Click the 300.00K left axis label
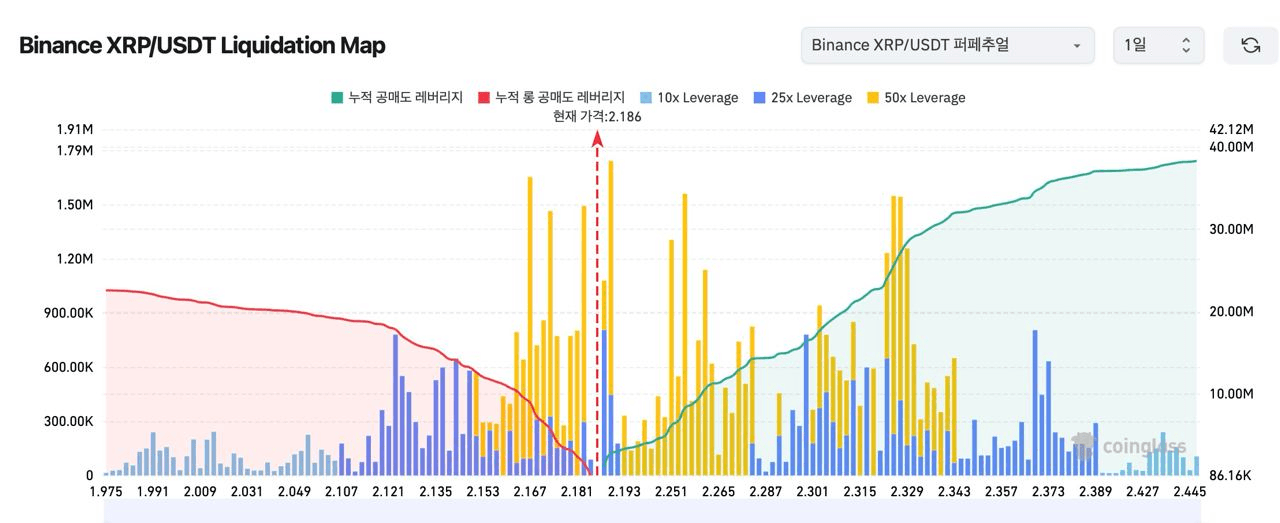 click(x=69, y=421)
